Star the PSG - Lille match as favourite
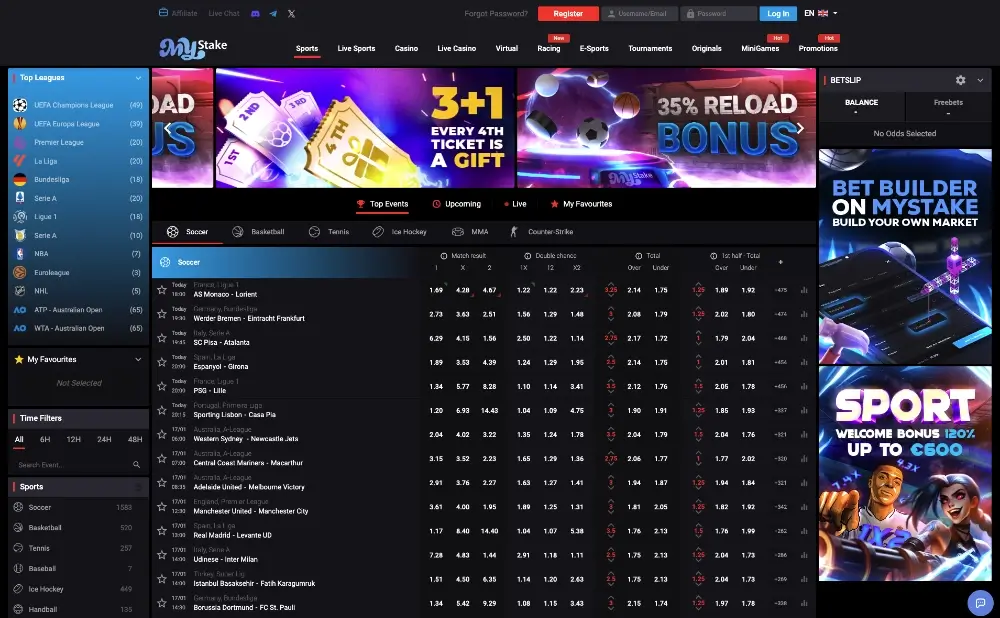The height and width of the screenshot is (618, 1000). tap(160, 387)
